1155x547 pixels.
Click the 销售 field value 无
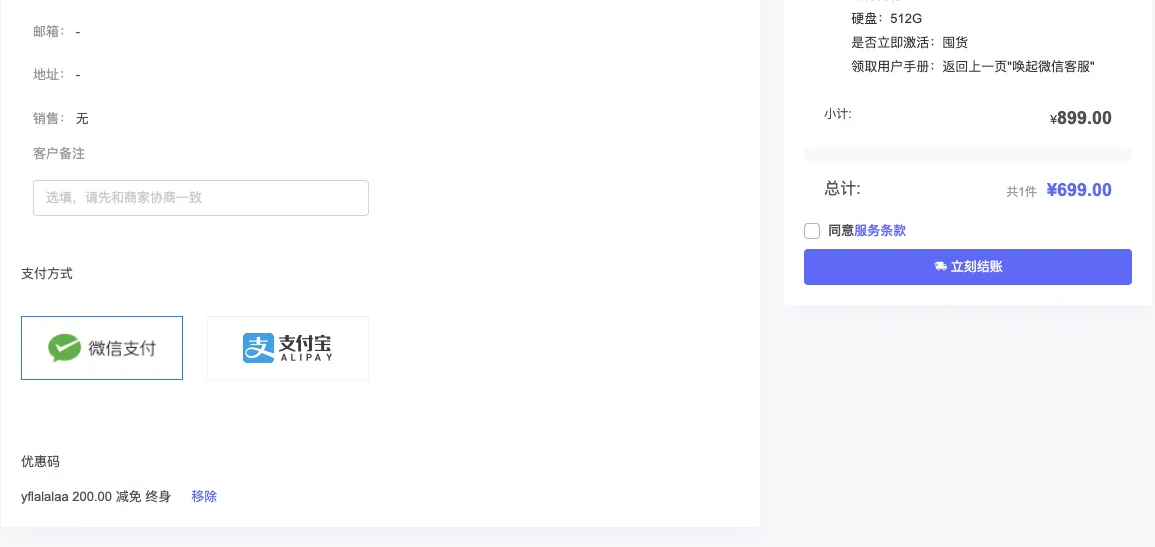pos(82,118)
